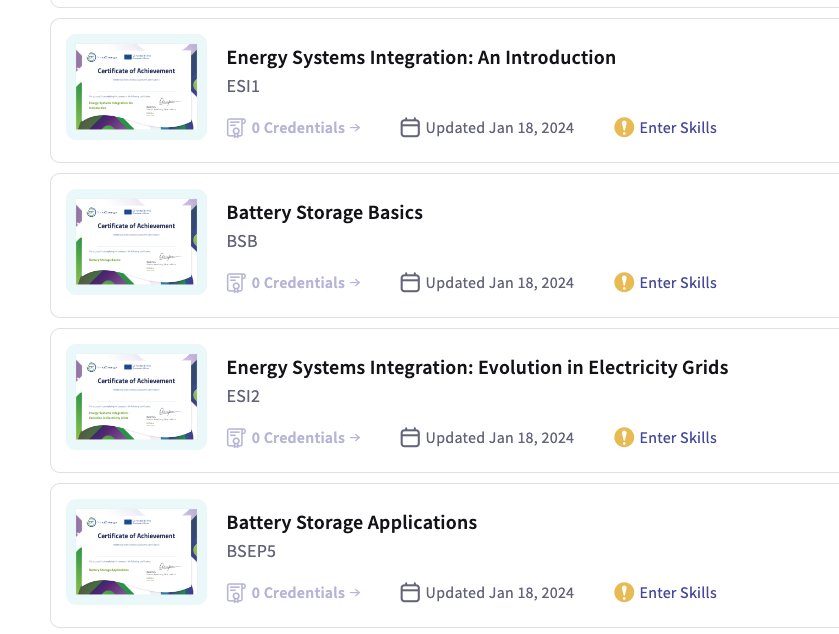Click the calendar icon in Battery Storage Basics row

click(410, 282)
